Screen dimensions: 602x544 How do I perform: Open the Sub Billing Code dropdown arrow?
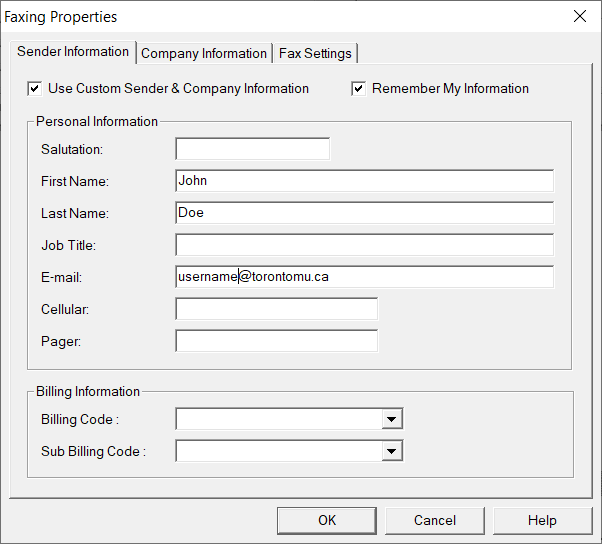pyautogui.click(x=392, y=451)
